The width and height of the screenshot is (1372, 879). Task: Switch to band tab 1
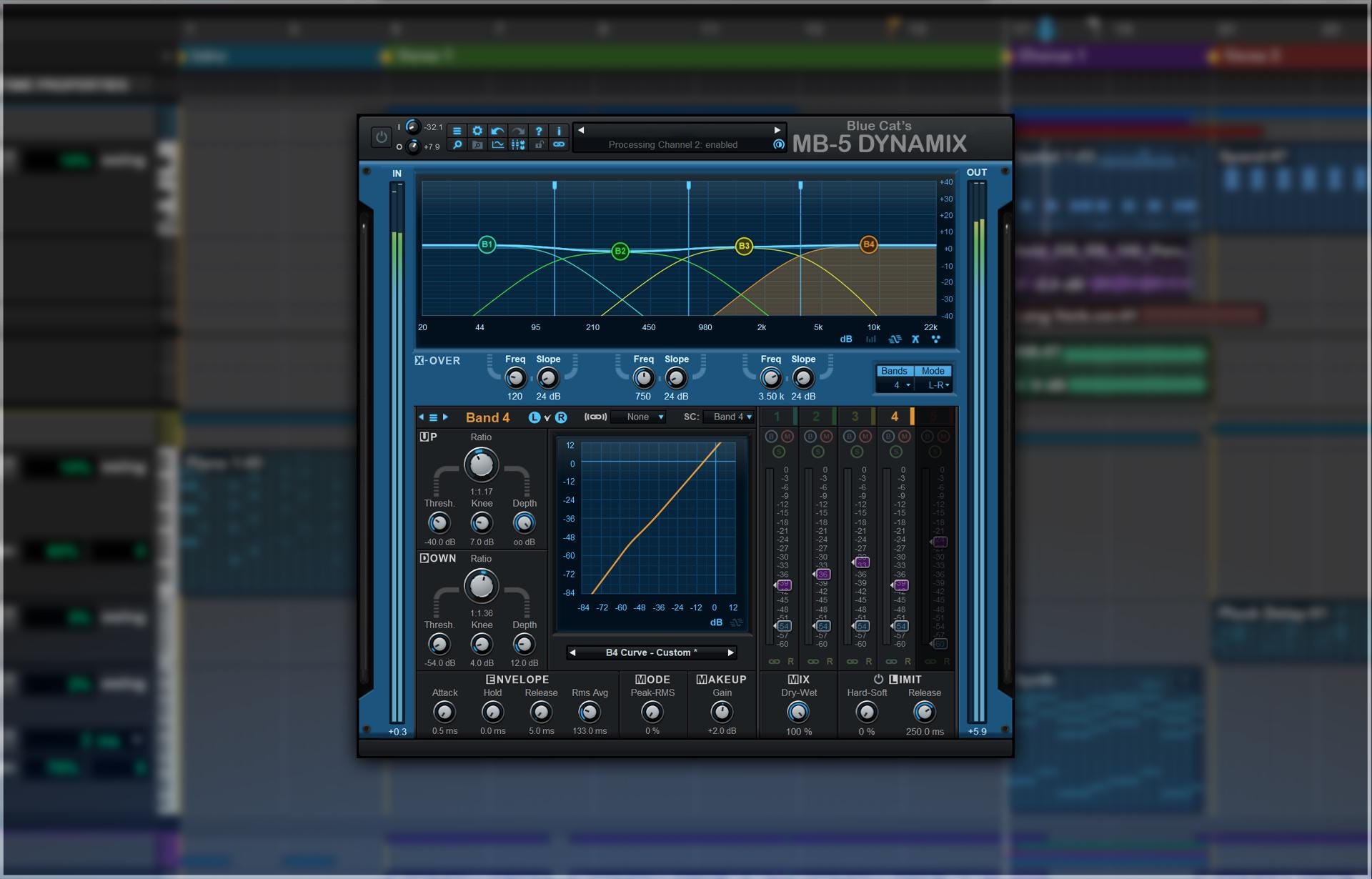point(777,416)
